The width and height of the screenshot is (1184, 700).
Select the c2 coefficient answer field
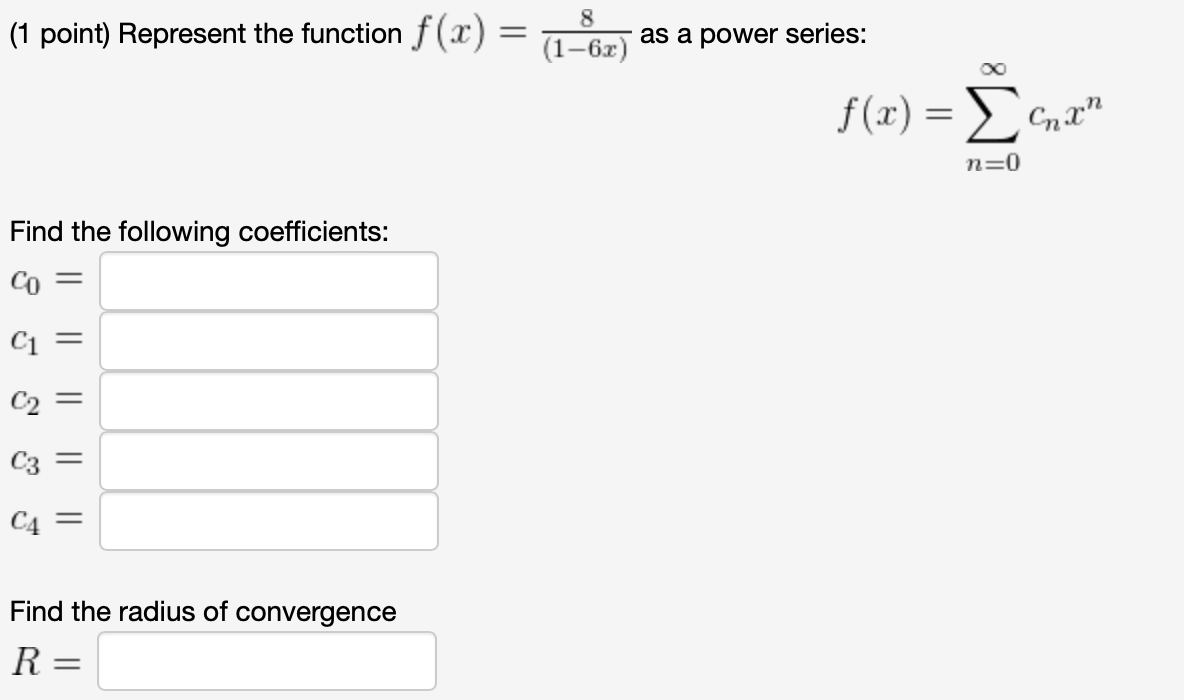pyautogui.click(x=269, y=401)
